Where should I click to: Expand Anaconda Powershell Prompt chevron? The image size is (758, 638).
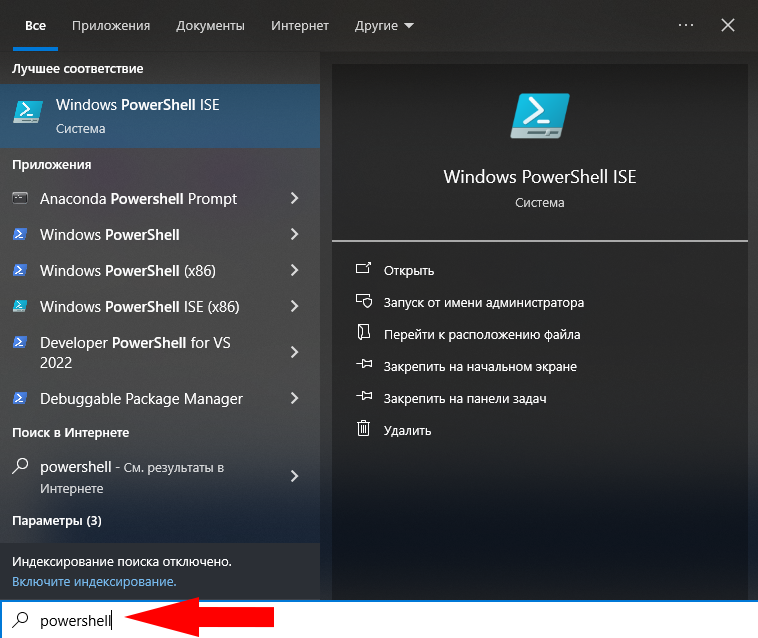294,198
